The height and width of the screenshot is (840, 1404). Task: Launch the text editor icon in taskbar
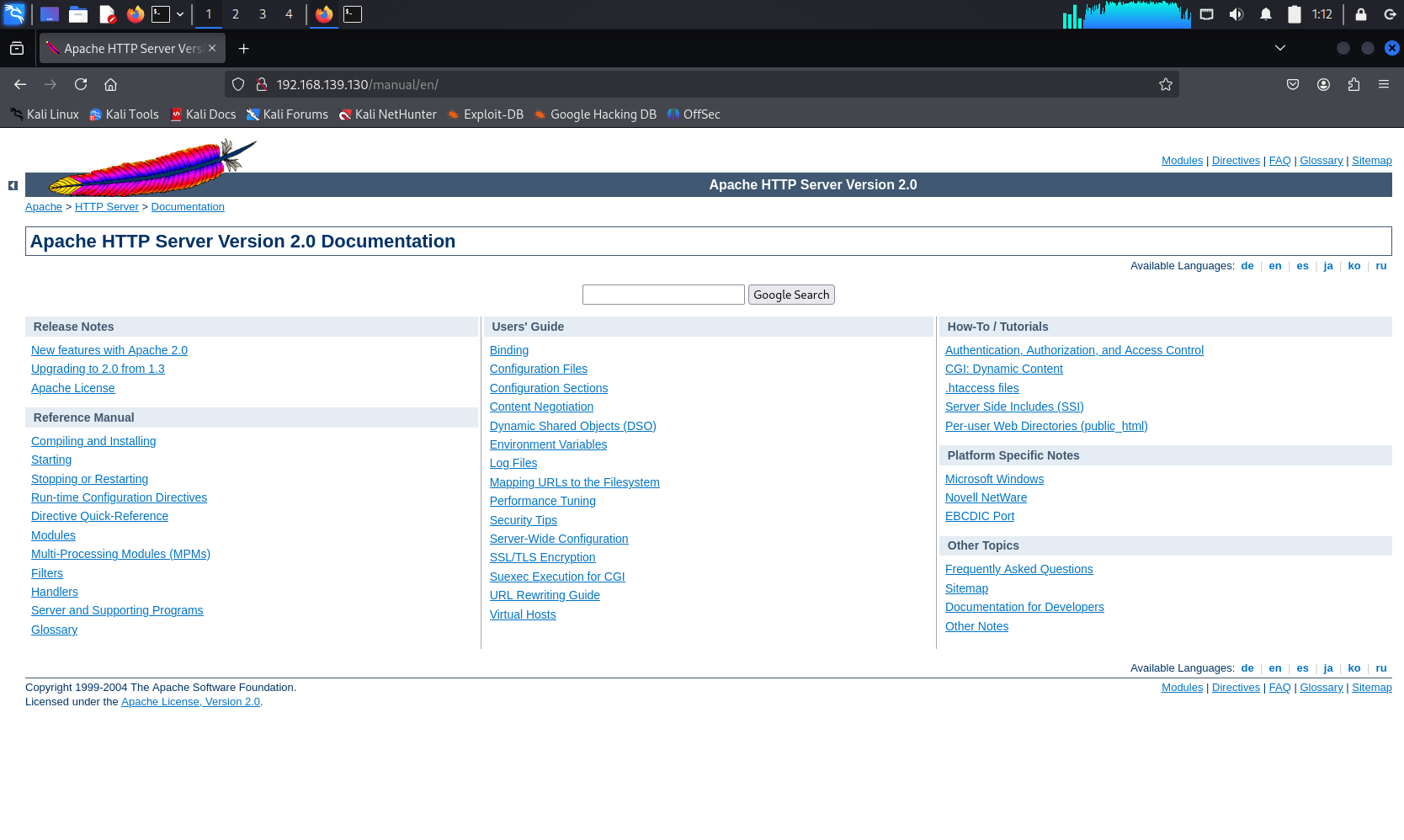[x=107, y=14]
